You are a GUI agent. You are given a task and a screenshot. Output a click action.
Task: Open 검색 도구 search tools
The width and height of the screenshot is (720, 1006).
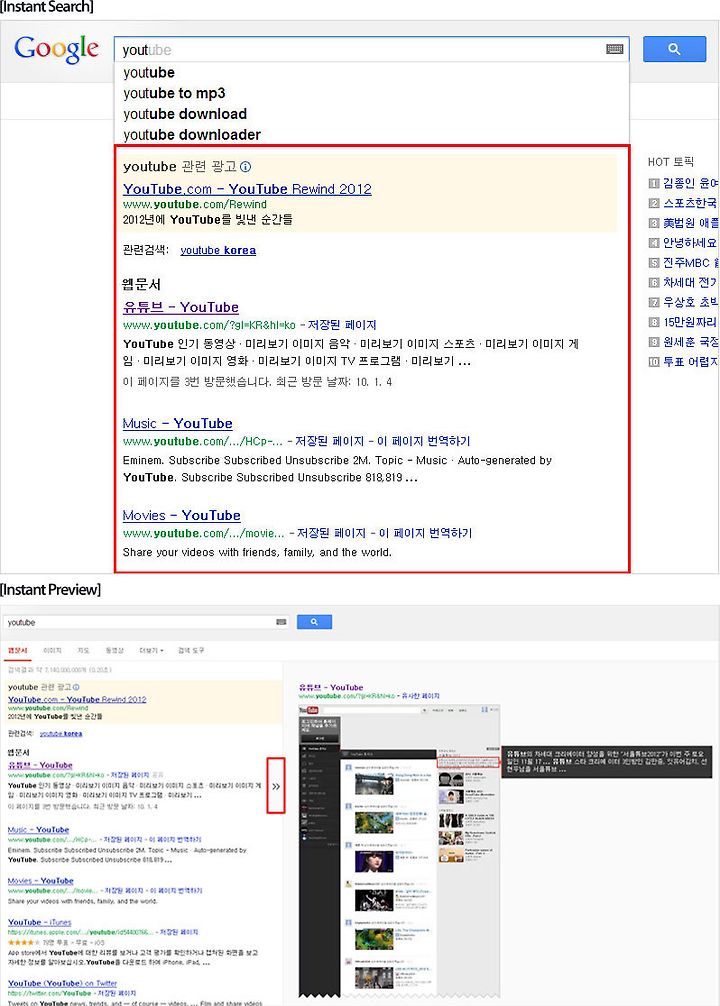[x=191, y=651]
